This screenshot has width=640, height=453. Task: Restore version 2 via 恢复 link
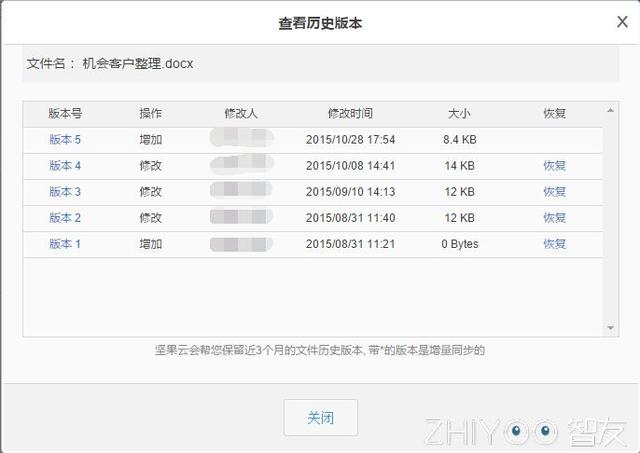(554, 218)
